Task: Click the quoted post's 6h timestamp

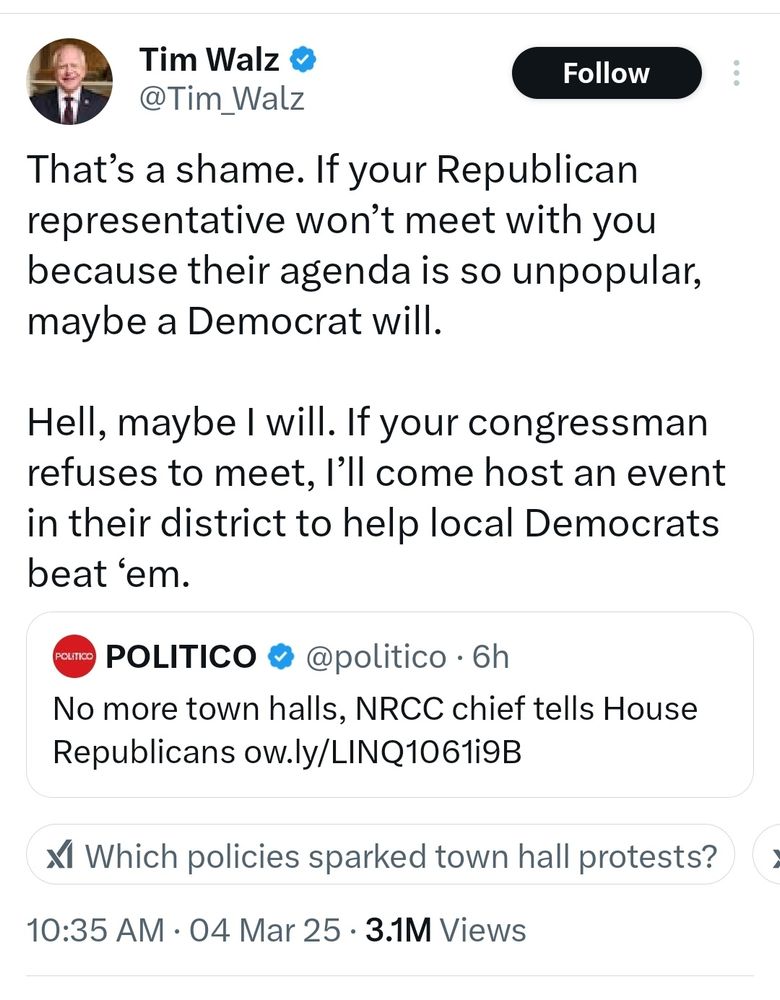Action: point(490,657)
